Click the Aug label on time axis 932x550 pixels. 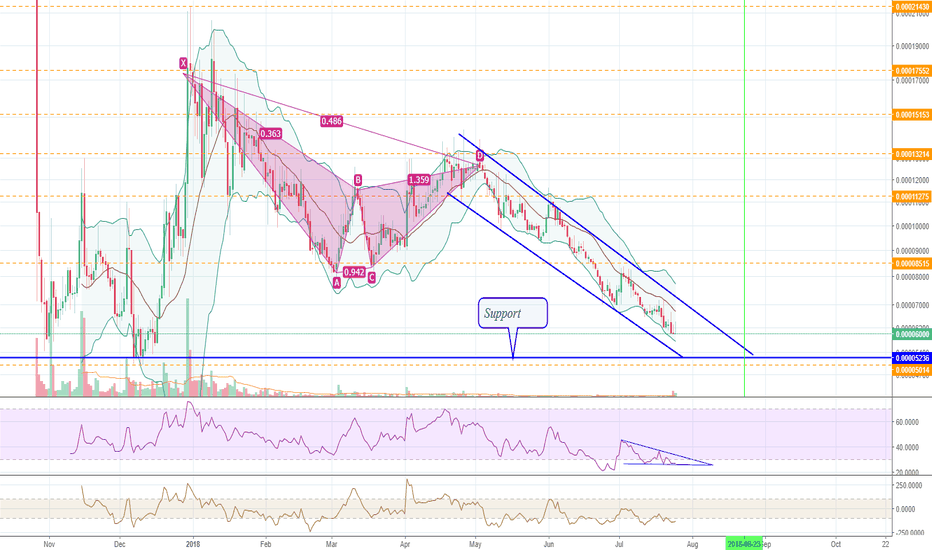[692, 543]
